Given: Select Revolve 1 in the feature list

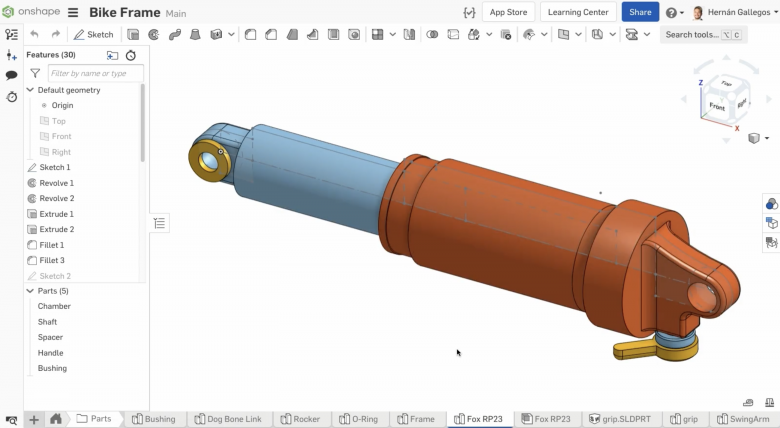Looking at the screenshot, I should pos(57,183).
